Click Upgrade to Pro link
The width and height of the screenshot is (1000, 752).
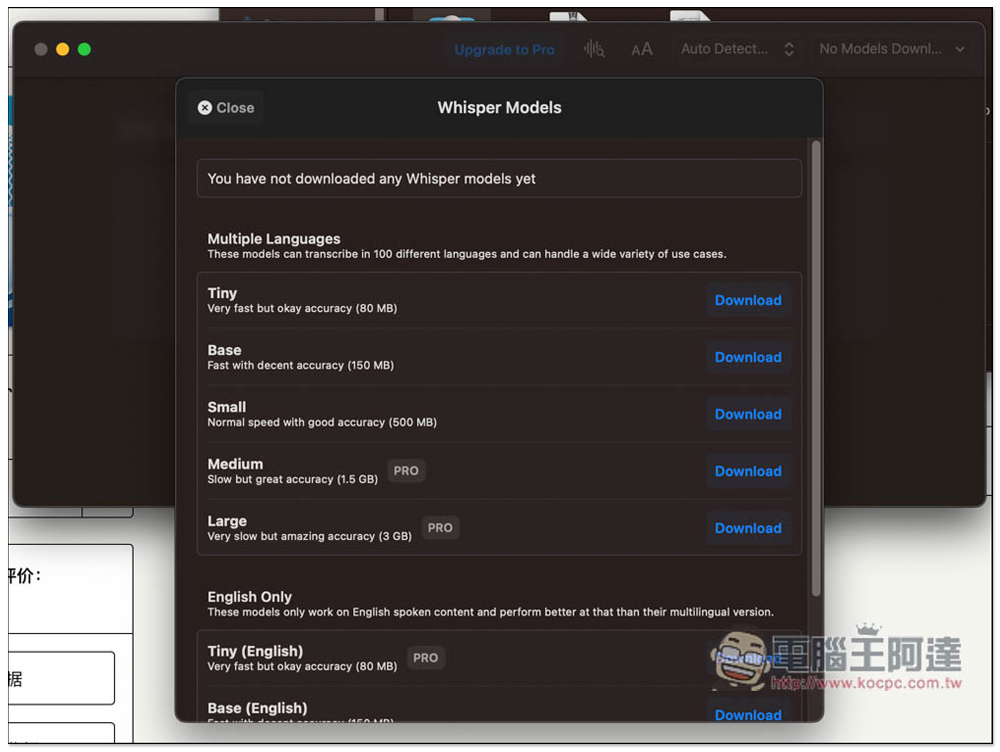coord(504,49)
